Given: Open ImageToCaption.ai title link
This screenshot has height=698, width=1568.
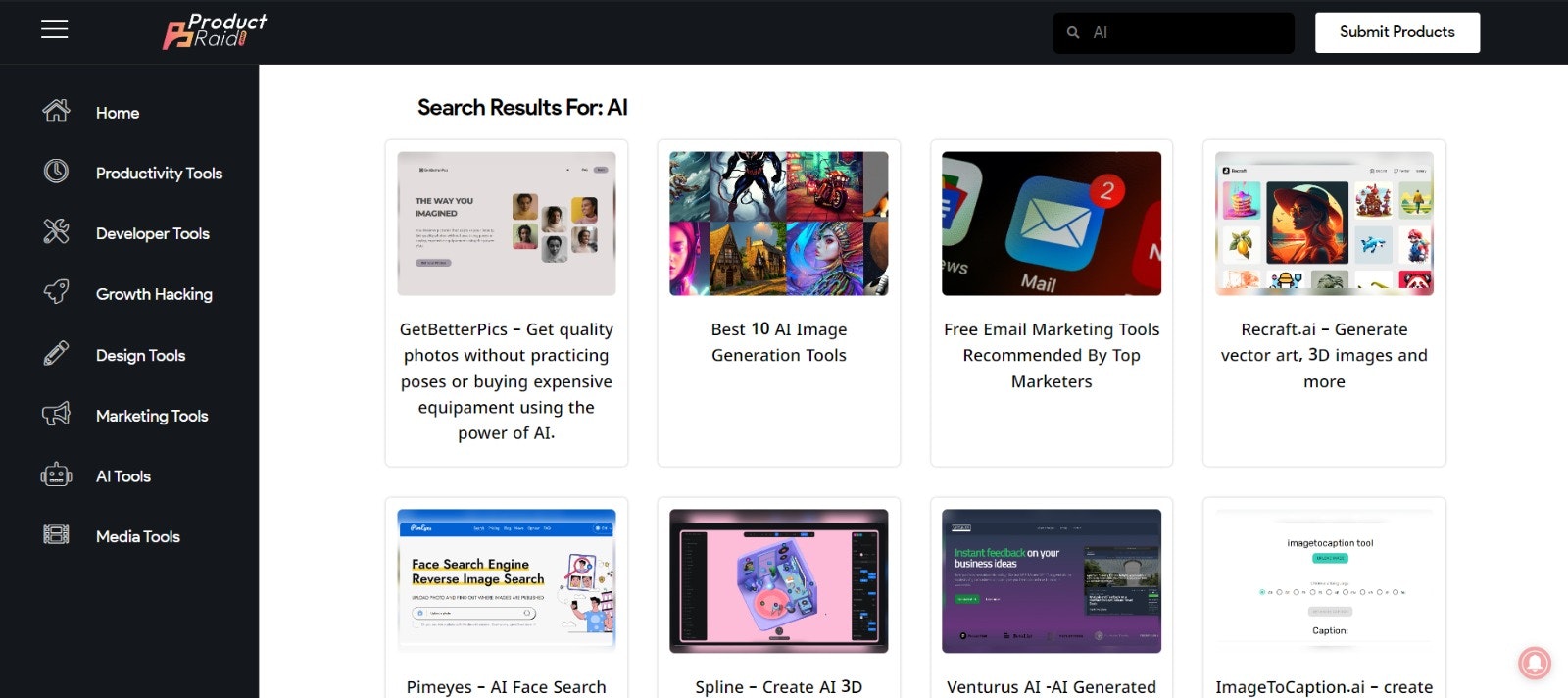Looking at the screenshot, I should pos(1324,687).
